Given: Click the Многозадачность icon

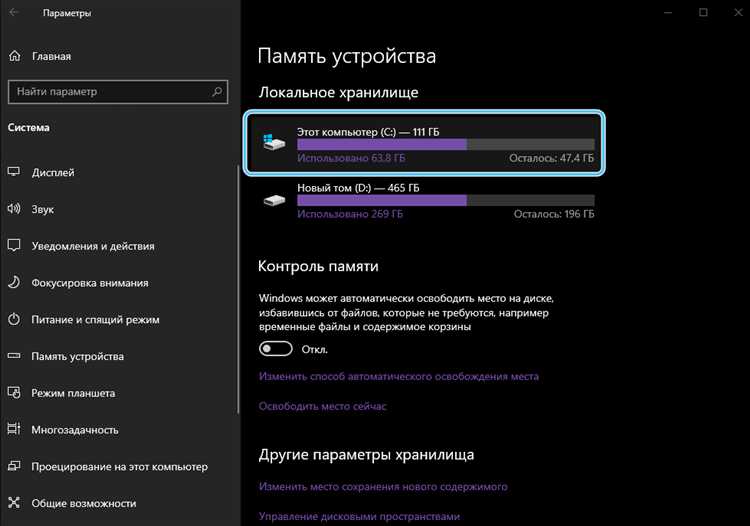Looking at the screenshot, I should [14, 429].
